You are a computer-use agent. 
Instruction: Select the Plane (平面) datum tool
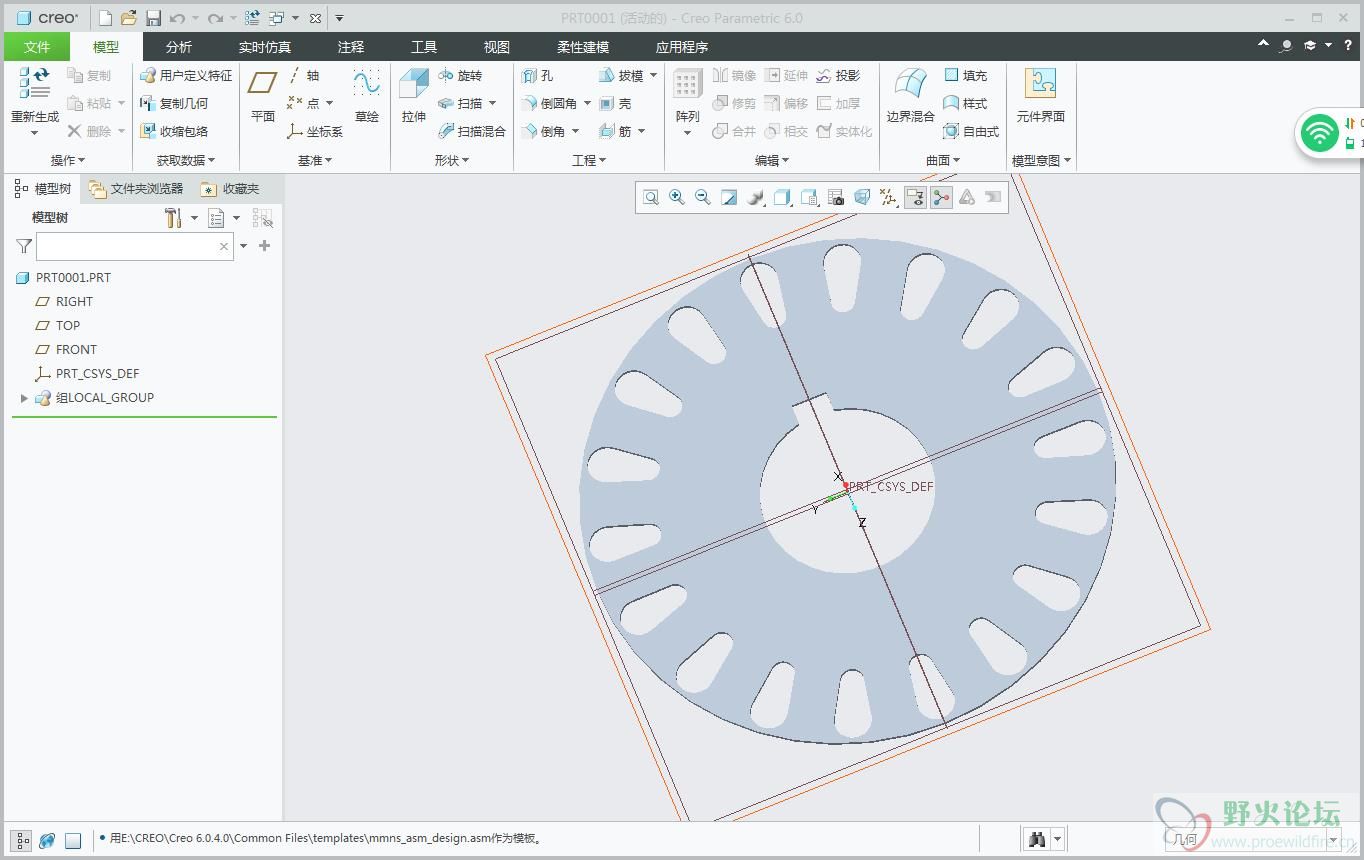click(x=263, y=97)
